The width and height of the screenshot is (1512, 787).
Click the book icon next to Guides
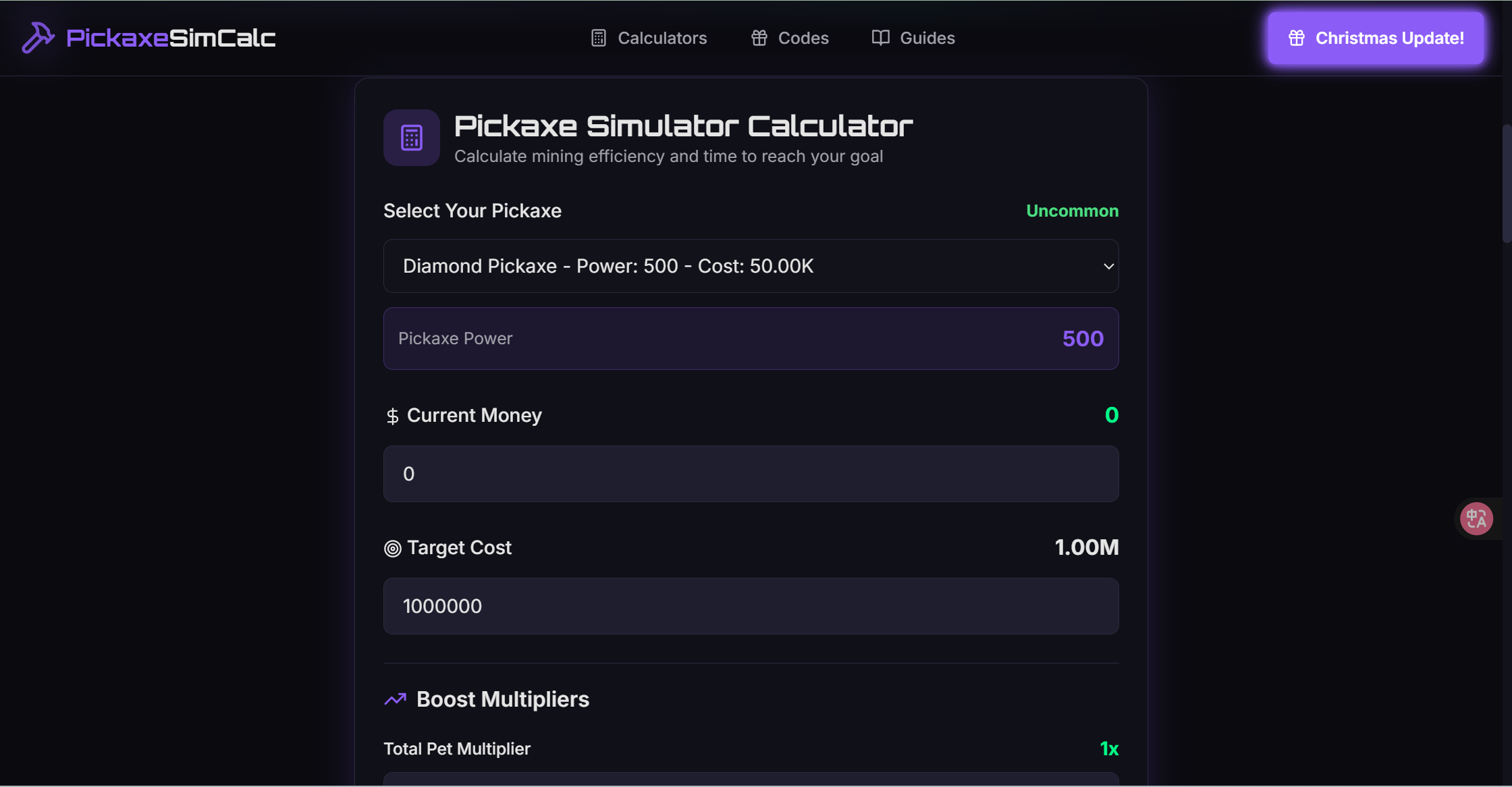[880, 38]
